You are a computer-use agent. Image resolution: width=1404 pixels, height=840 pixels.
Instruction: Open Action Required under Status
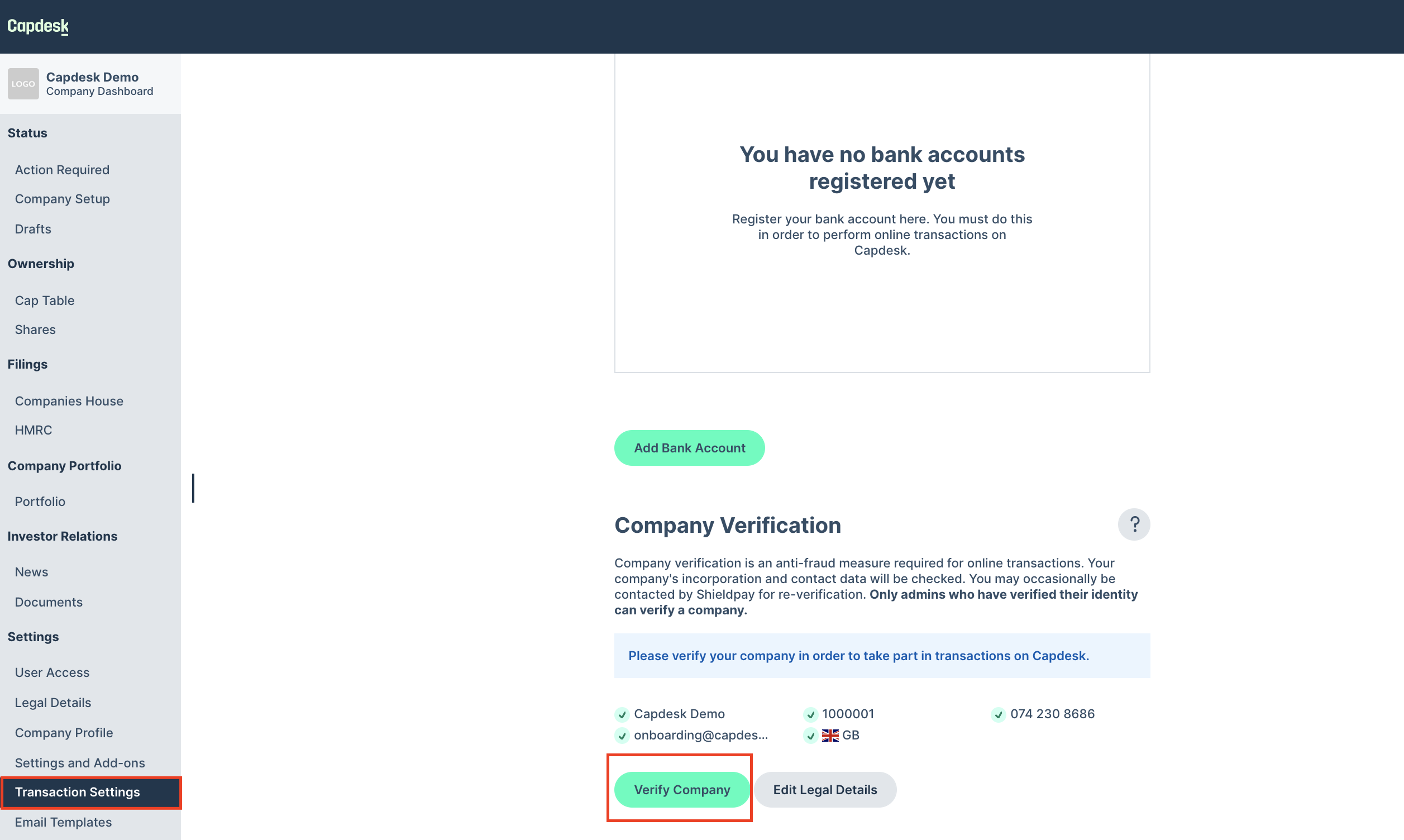pyautogui.click(x=62, y=170)
